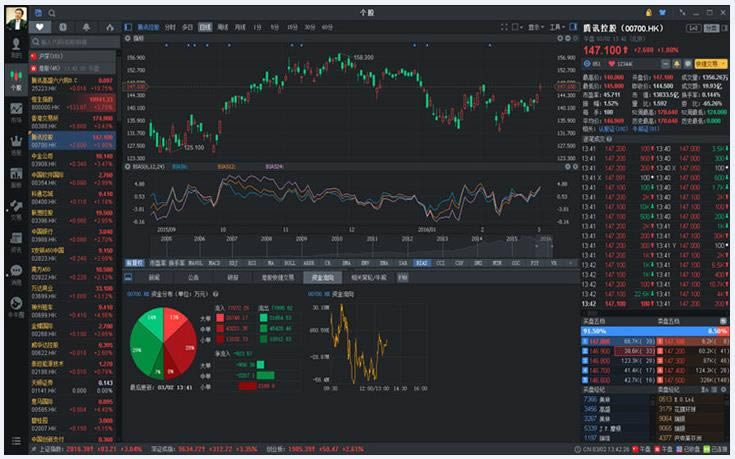Expand the yellow quick trade dropdown button
Image resolution: width=735 pixels, height=459 pixels.
(x=711, y=63)
